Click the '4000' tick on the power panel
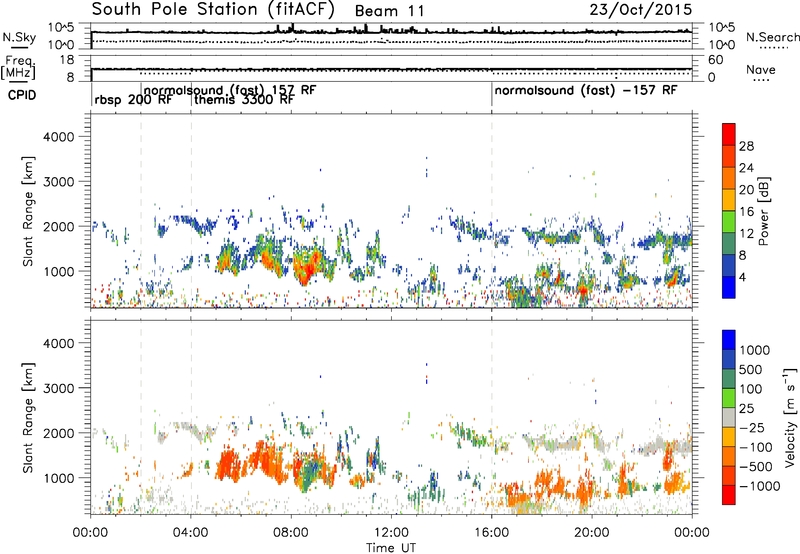This screenshot has width=800, height=554. tap(58, 137)
